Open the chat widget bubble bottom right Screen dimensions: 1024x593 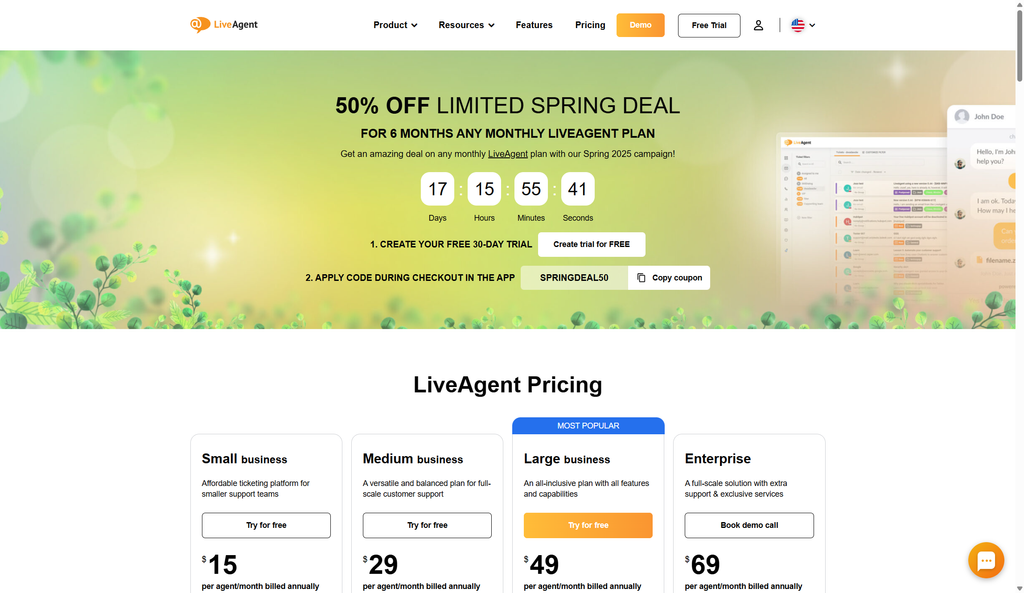point(986,560)
